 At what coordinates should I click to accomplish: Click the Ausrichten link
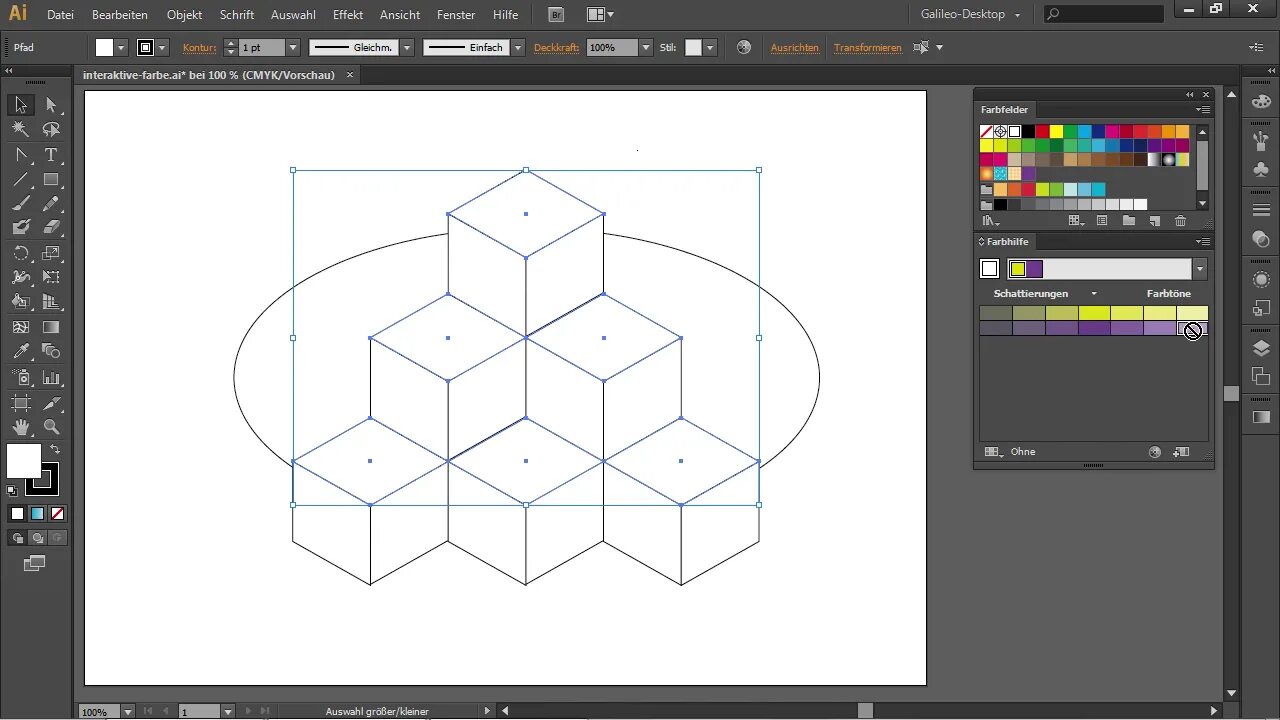(x=795, y=47)
